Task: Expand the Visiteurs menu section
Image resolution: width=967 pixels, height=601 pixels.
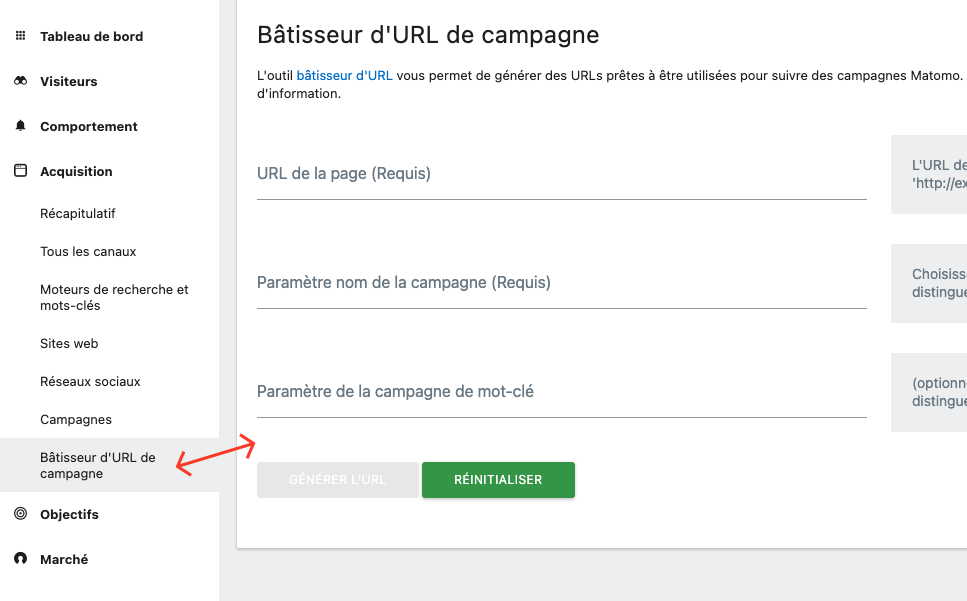Action: [68, 81]
